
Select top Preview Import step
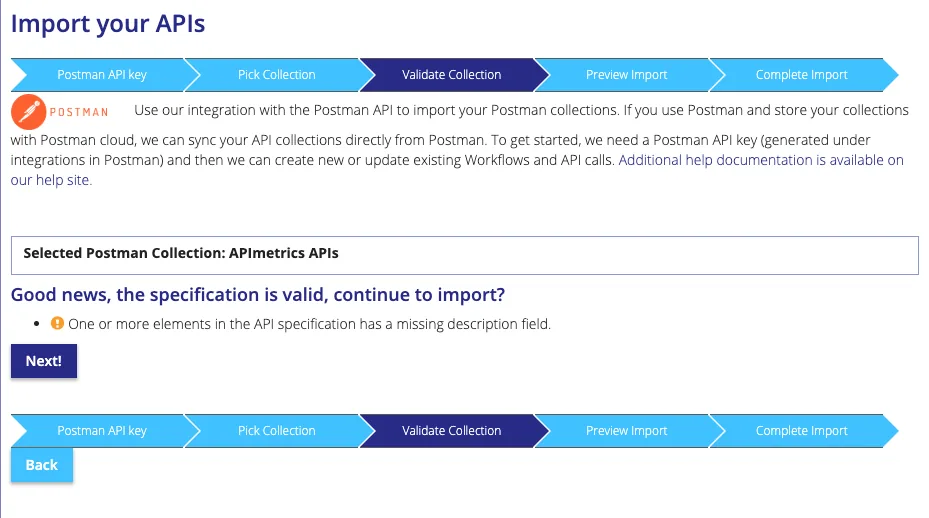point(626,75)
